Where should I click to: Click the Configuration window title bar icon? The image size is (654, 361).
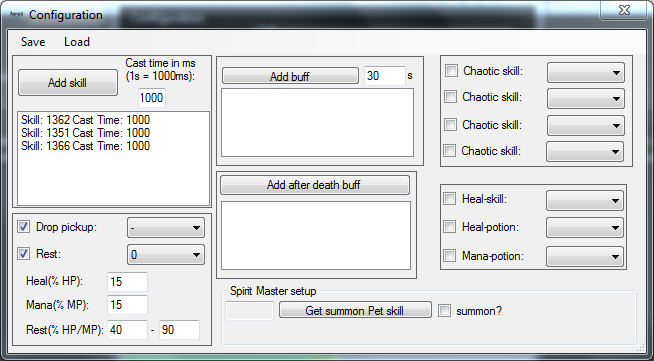point(15,15)
